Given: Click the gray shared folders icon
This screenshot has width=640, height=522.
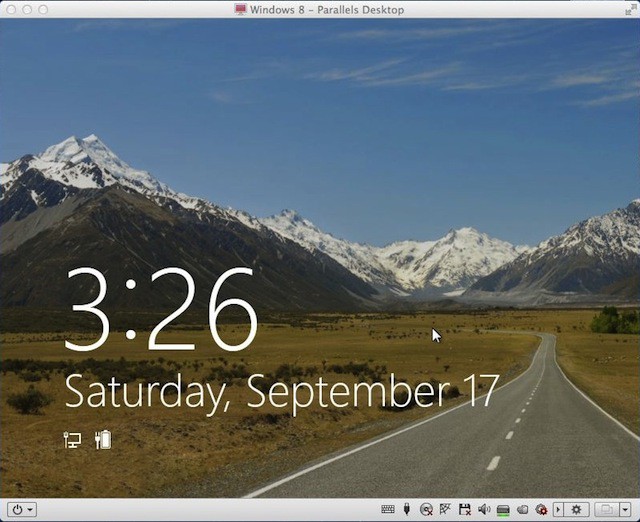Looking at the screenshot, I should point(522,509).
